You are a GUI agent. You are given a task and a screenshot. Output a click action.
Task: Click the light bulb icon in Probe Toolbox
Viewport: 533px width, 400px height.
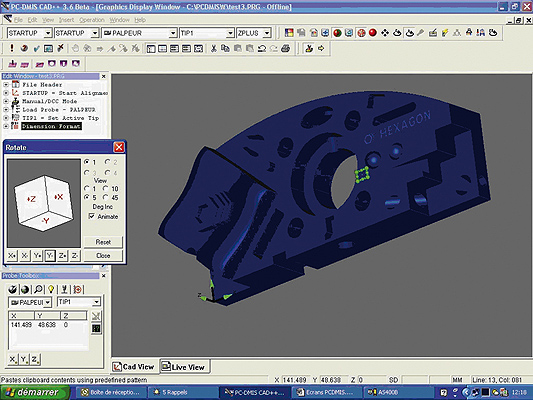tap(51, 289)
